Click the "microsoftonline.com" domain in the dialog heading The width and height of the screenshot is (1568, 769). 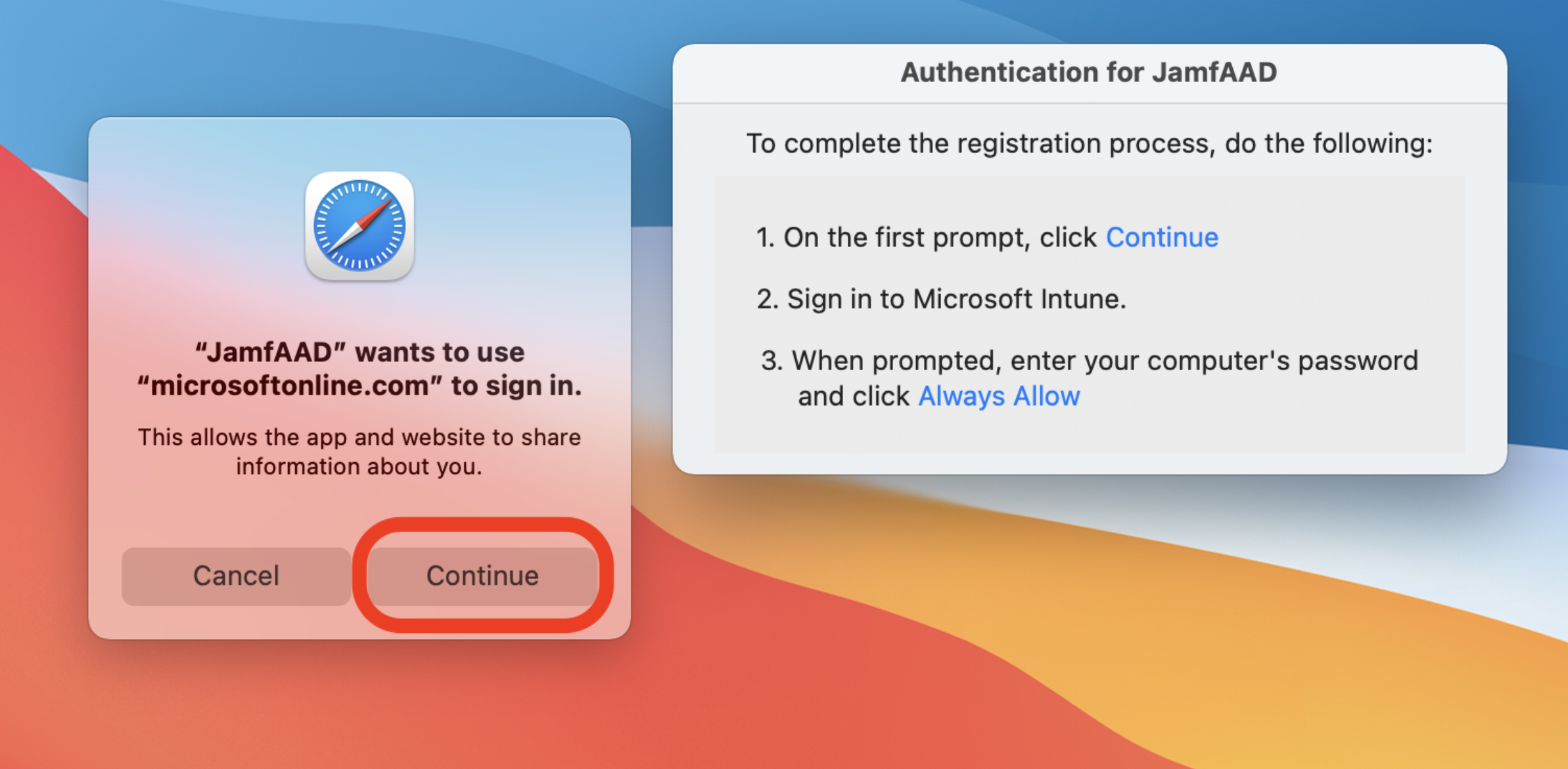[x=290, y=386]
